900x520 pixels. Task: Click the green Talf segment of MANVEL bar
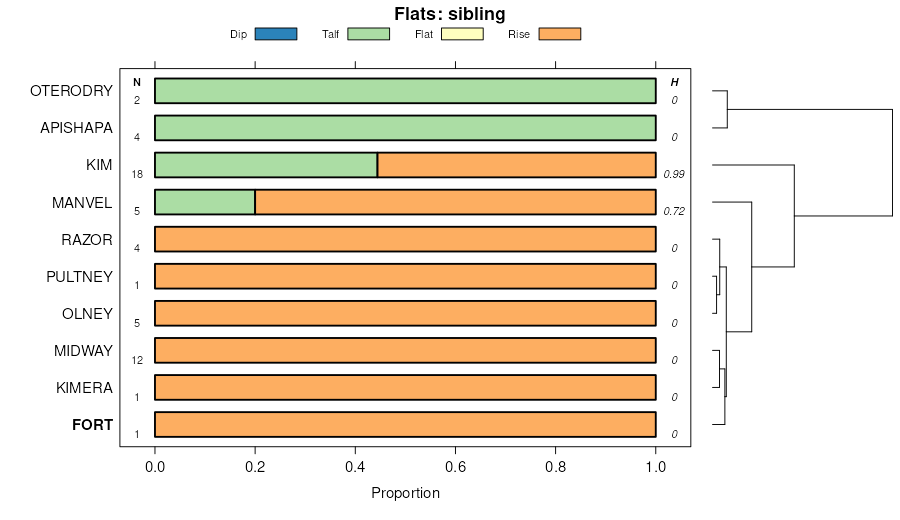point(205,202)
